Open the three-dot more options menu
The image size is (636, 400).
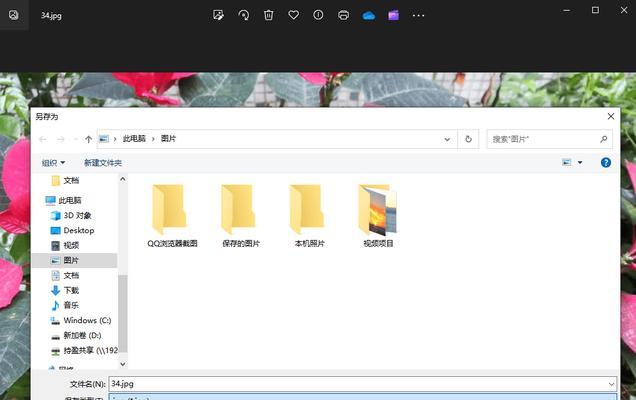click(418, 15)
